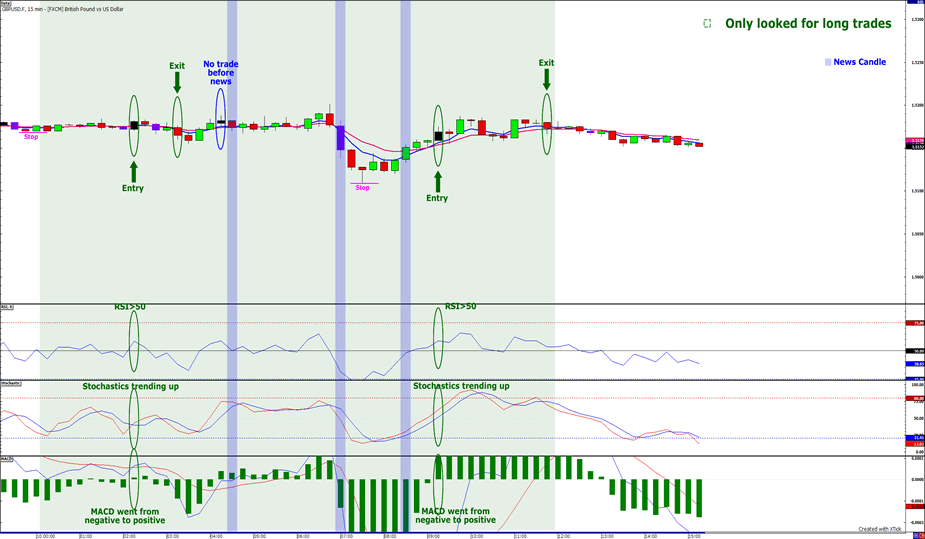
Task: Click the GBPUSD.F 15 min chart title
Action: 63,9
